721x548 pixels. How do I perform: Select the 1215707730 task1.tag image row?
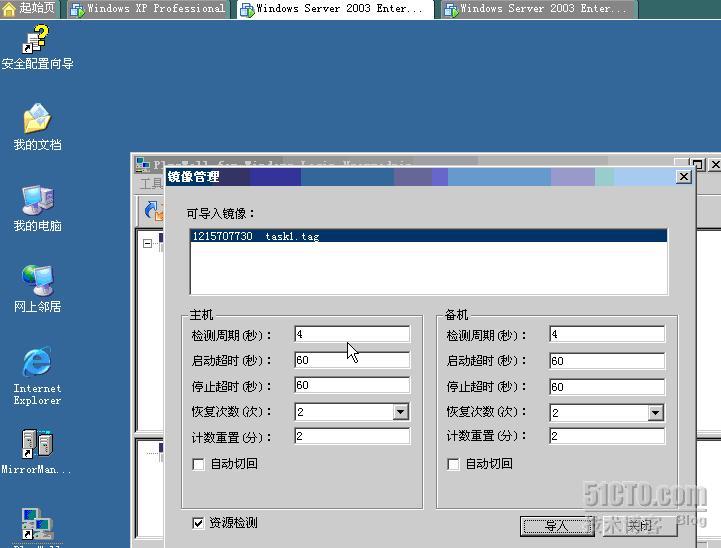[x=429, y=236]
